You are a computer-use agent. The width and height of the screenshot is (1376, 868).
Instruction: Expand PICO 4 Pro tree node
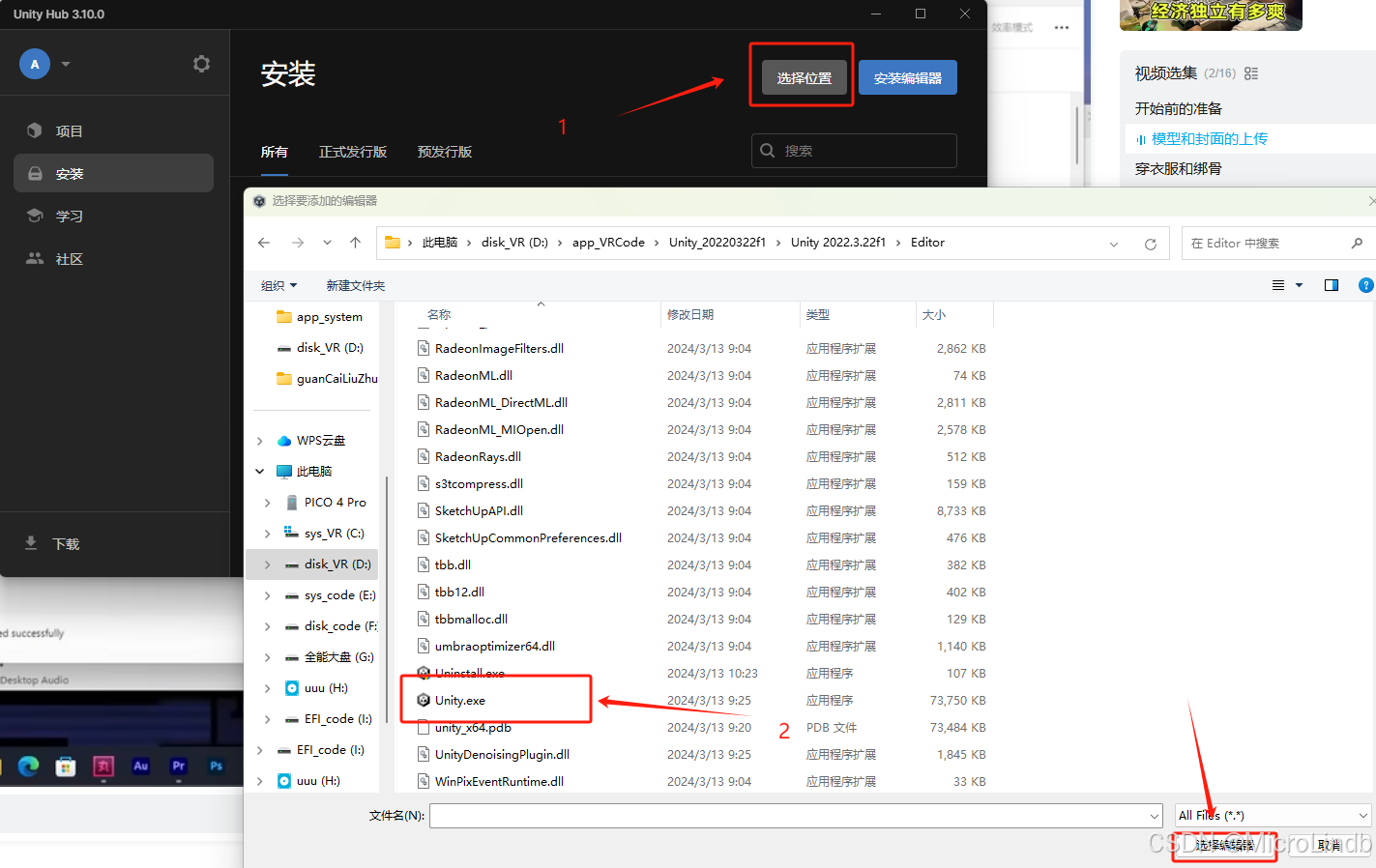pyautogui.click(x=268, y=503)
